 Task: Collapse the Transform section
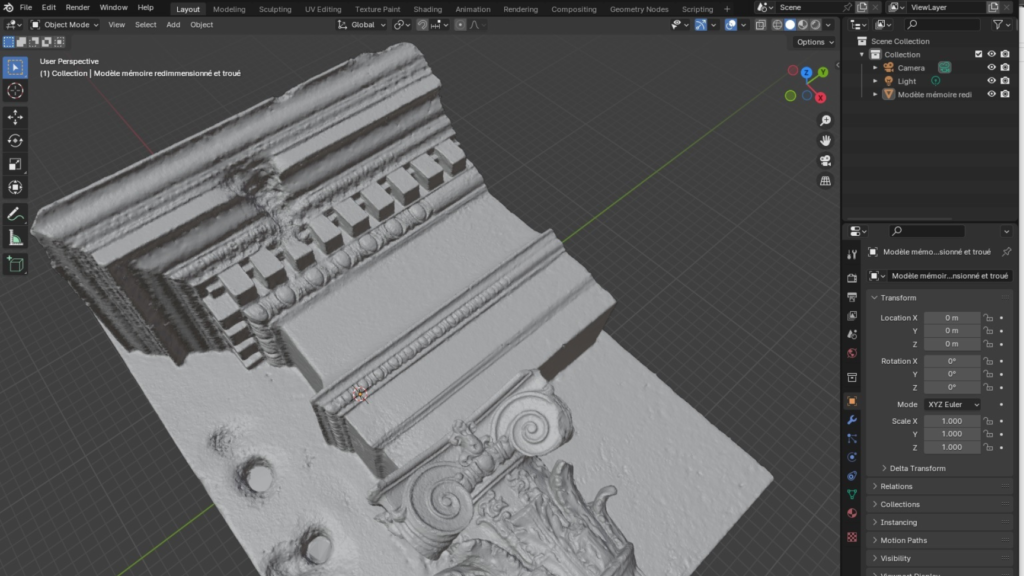tap(898, 298)
